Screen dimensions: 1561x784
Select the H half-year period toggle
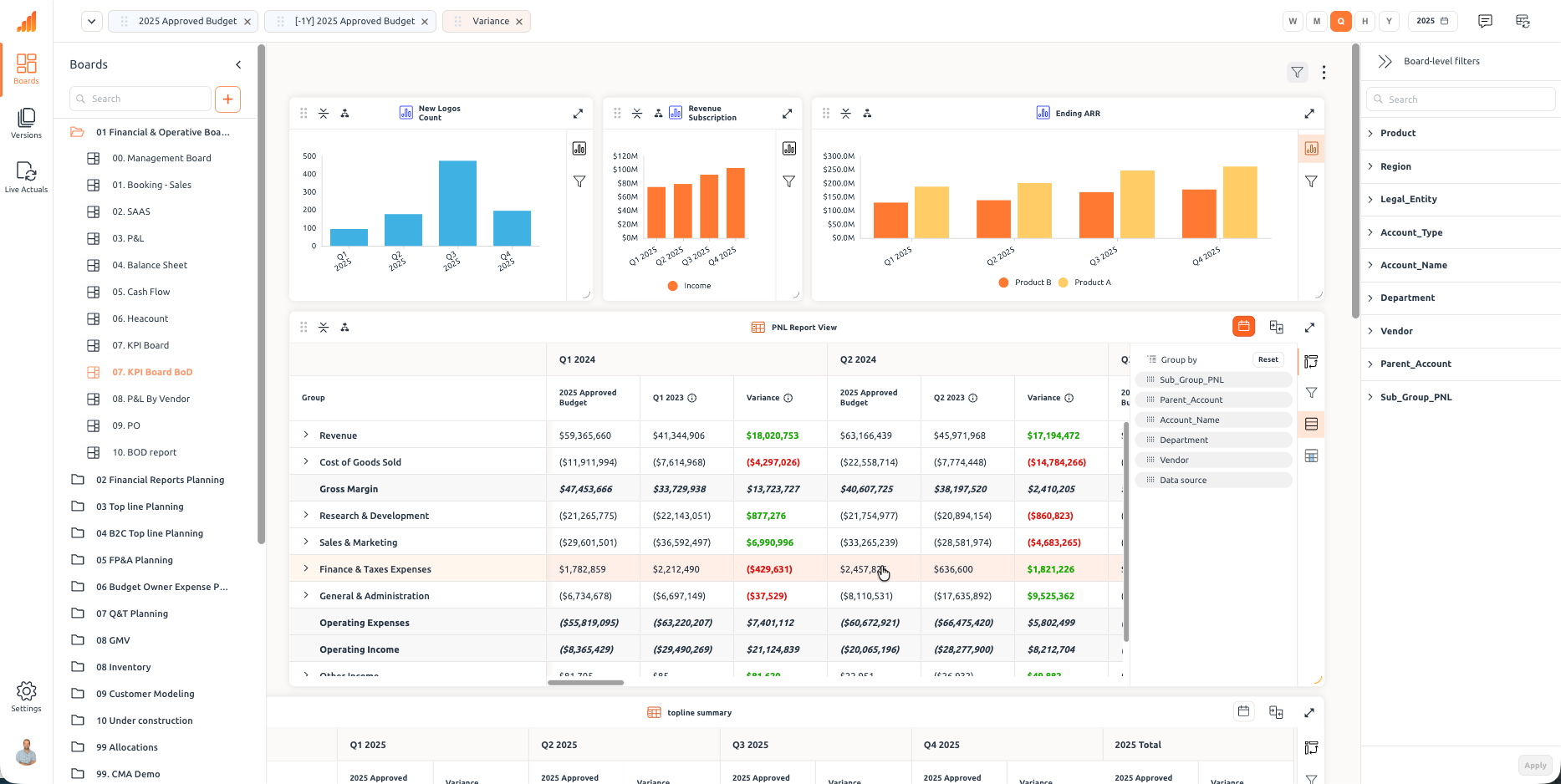[1365, 21]
